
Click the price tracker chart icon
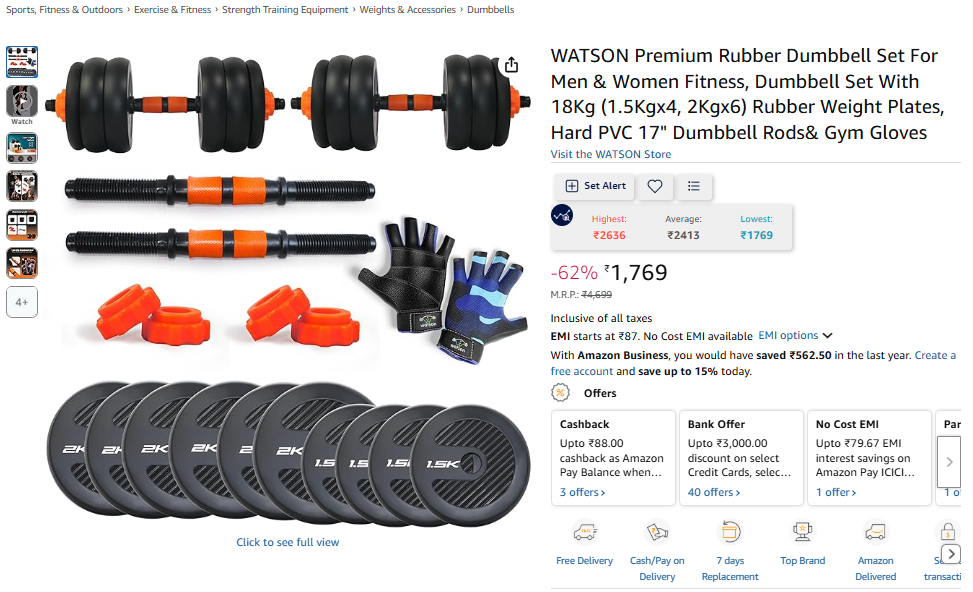[x=562, y=215]
